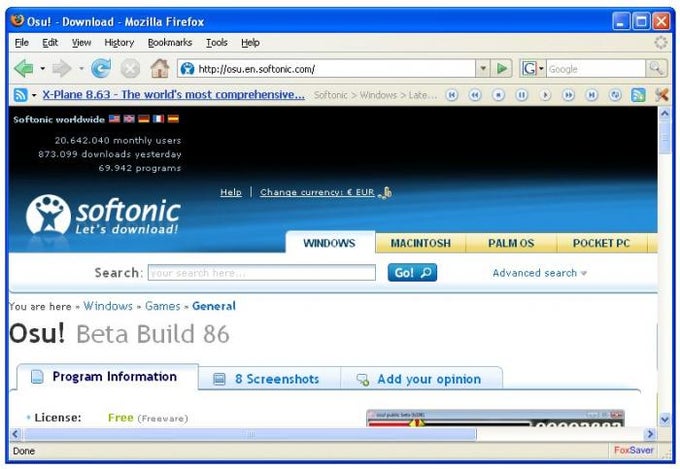Switch to the PALM OS platform tab
680x469 pixels.
tap(511, 243)
